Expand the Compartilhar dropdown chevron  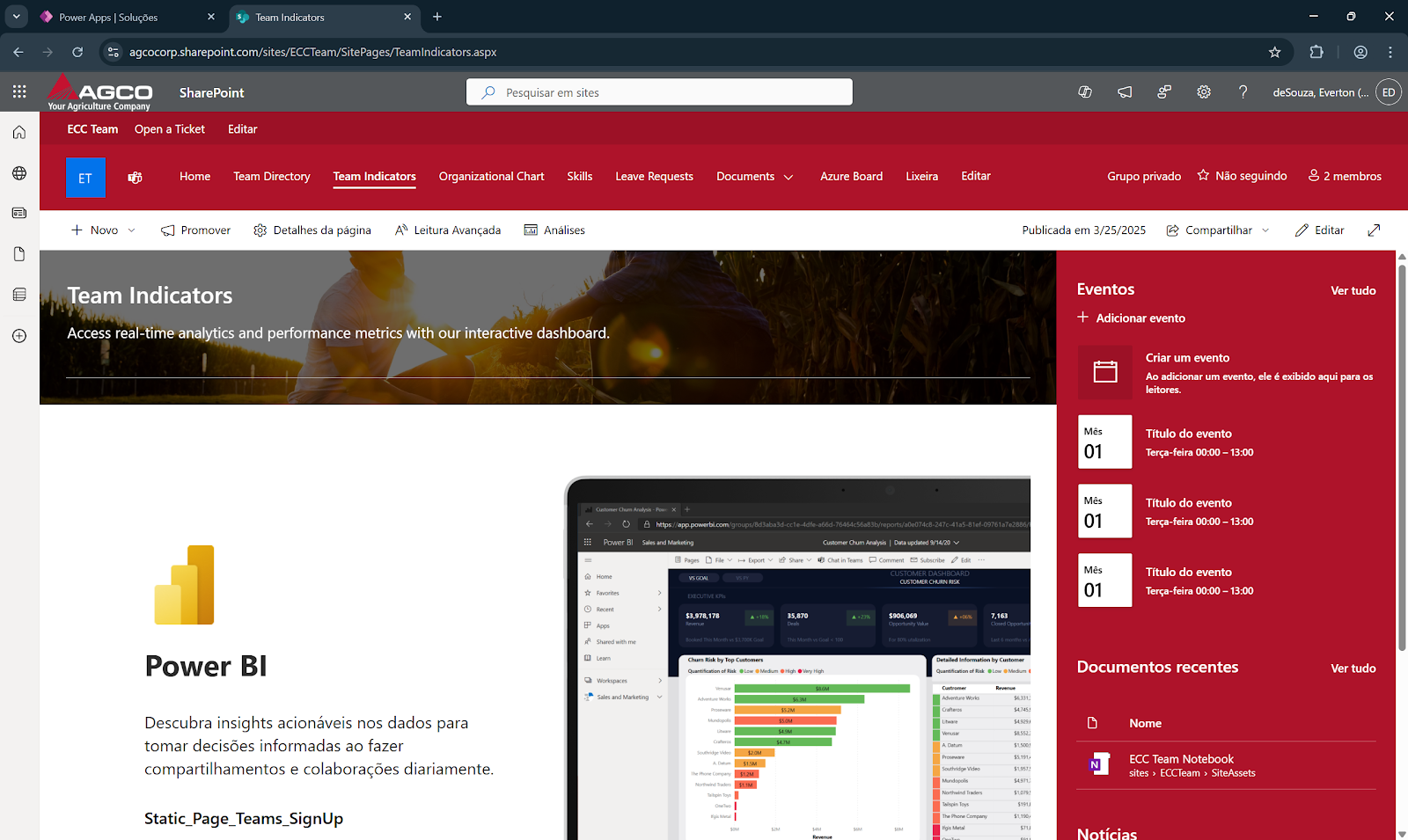(x=1265, y=230)
